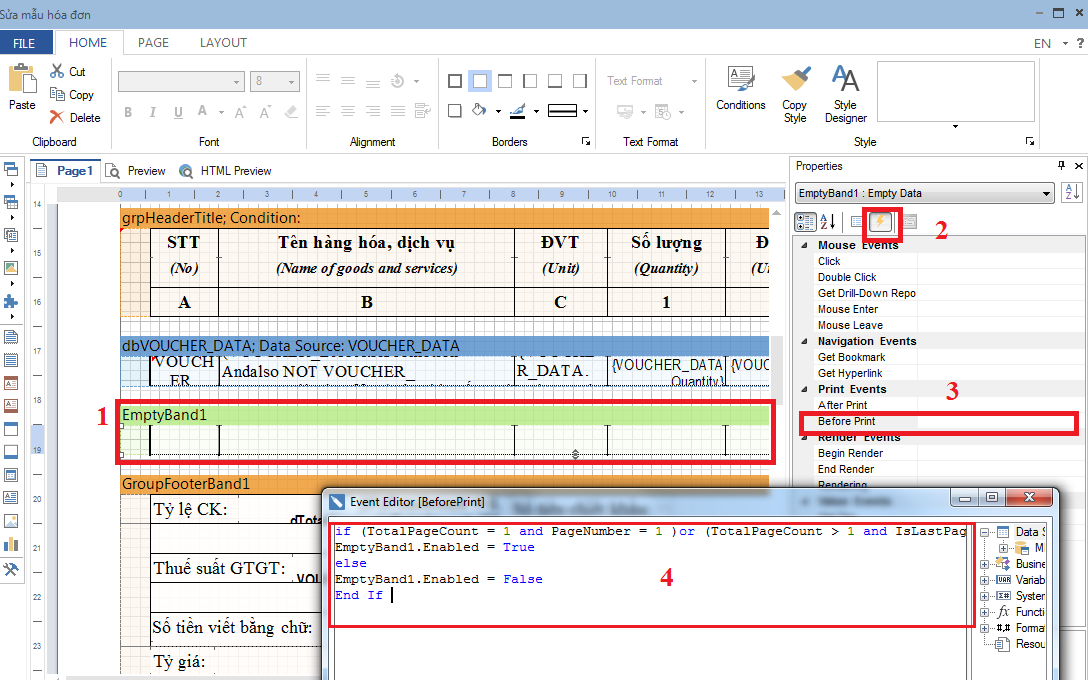Select the EmptyBand1 band header
This screenshot has height=680, width=1088.
[x=444, y=415]
